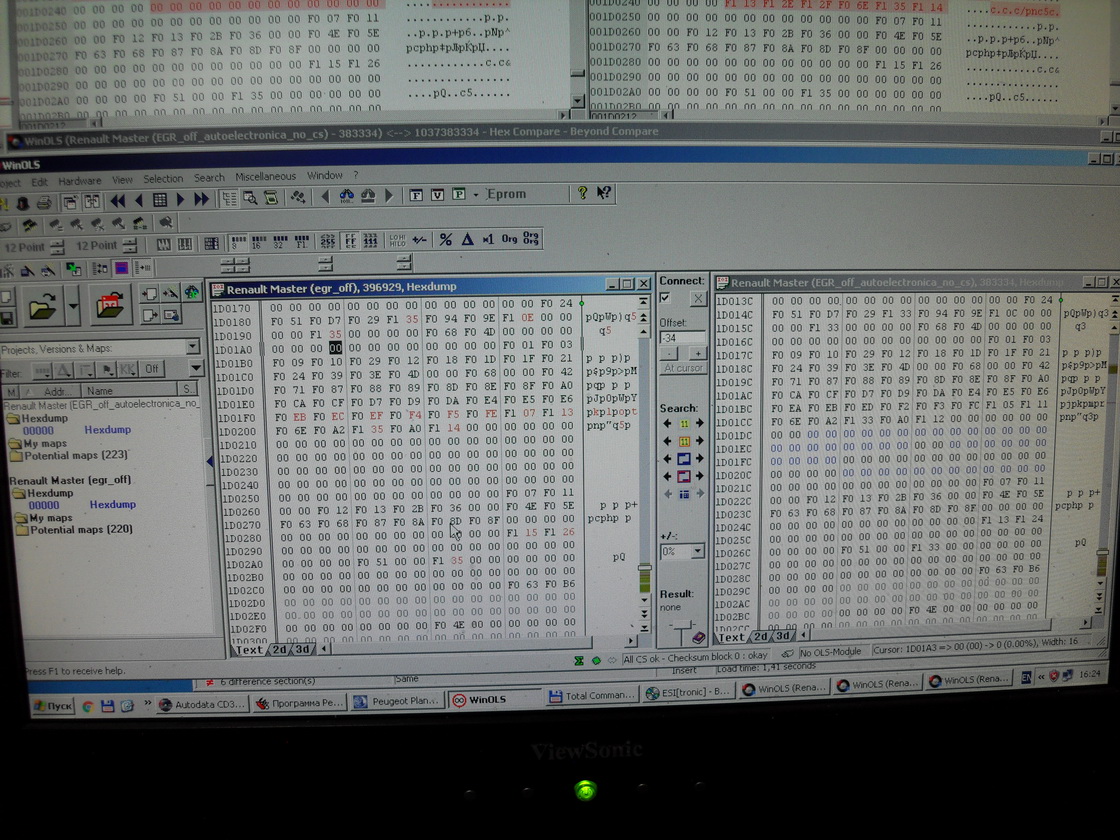
Task: Click the Offset input field
Action: tap(682, 338)
